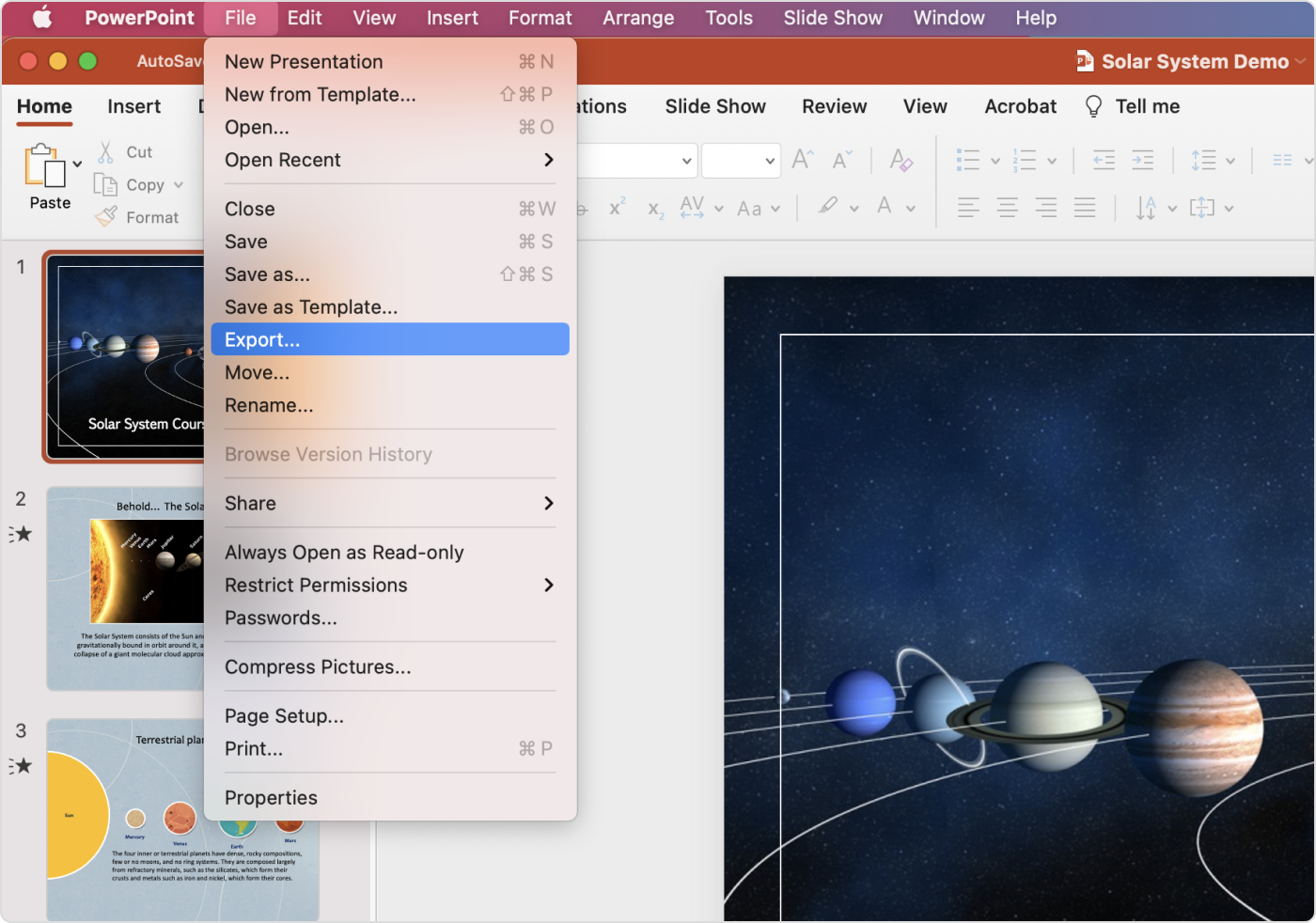
Task: Apply superscript formatting
Action: coord(617,208)
